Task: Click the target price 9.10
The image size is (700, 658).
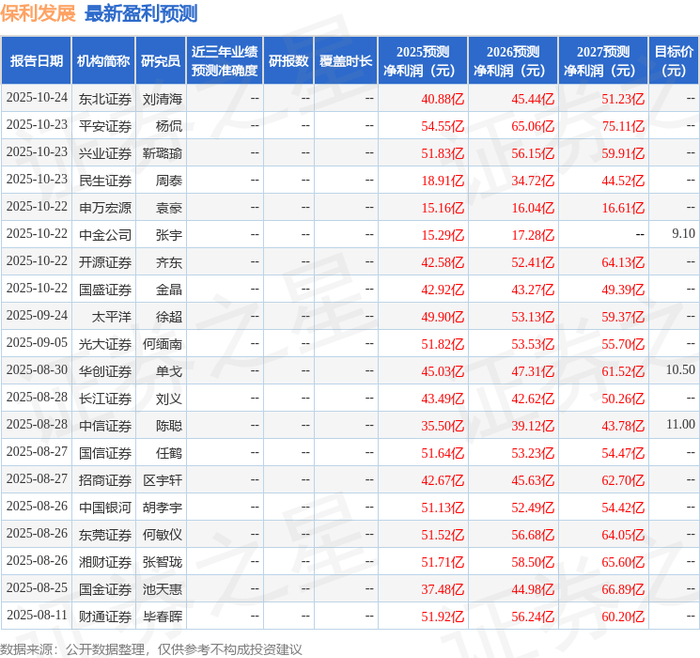Action: tap(683, 233)
